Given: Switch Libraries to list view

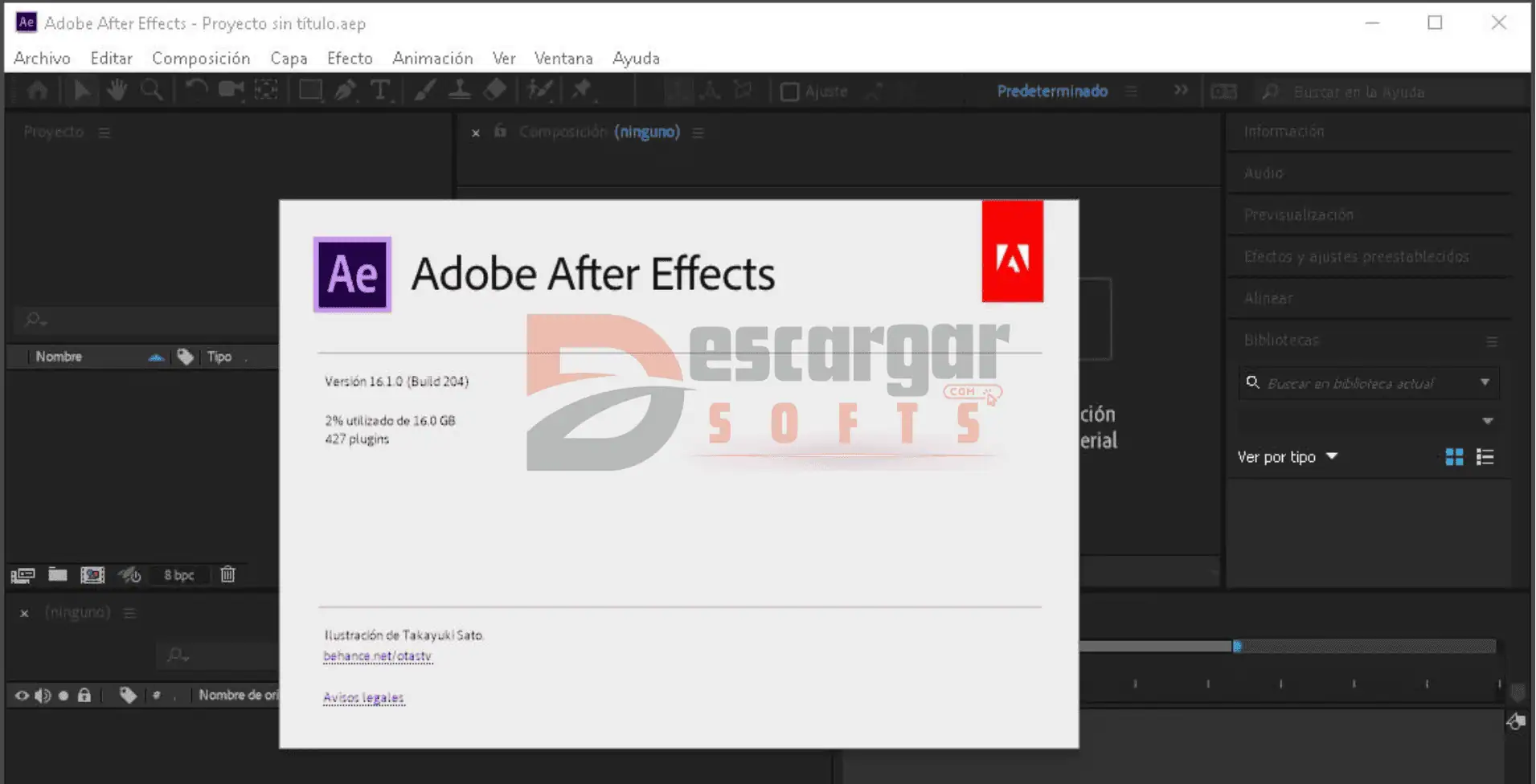Looking at the screenshot, I should click(x=1485, y=457).
